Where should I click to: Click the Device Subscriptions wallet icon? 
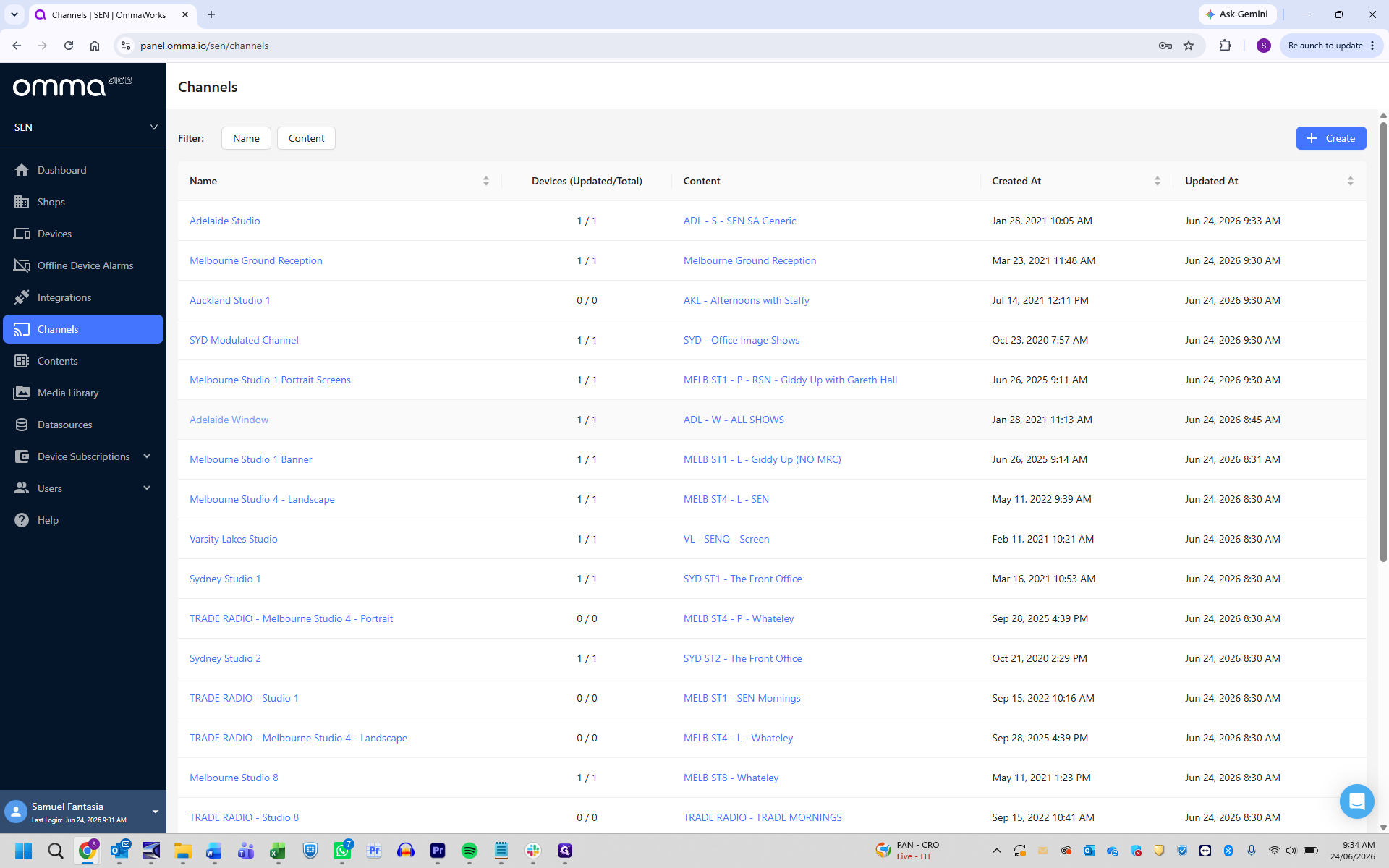tap(22, 456)
